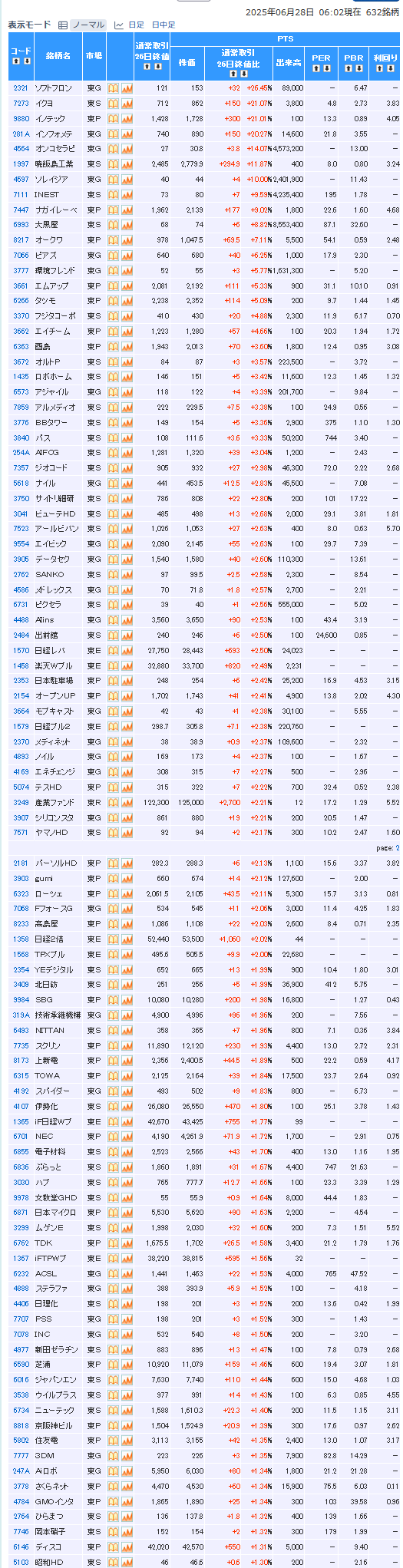Click stock name 京阪神ビル
This screenshot has width=403, height=1568.
53,1424
